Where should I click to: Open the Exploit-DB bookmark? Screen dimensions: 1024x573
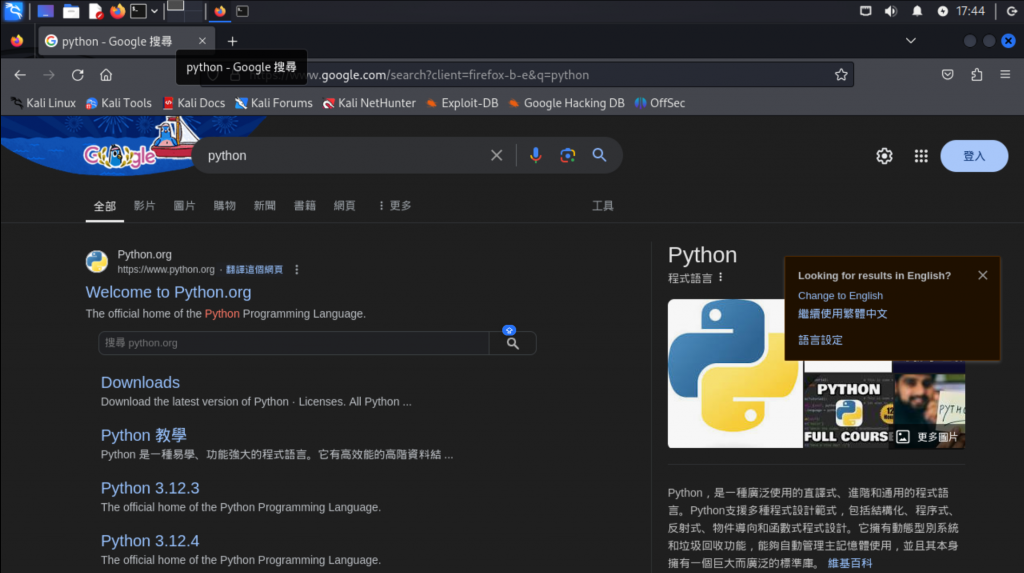462,103
